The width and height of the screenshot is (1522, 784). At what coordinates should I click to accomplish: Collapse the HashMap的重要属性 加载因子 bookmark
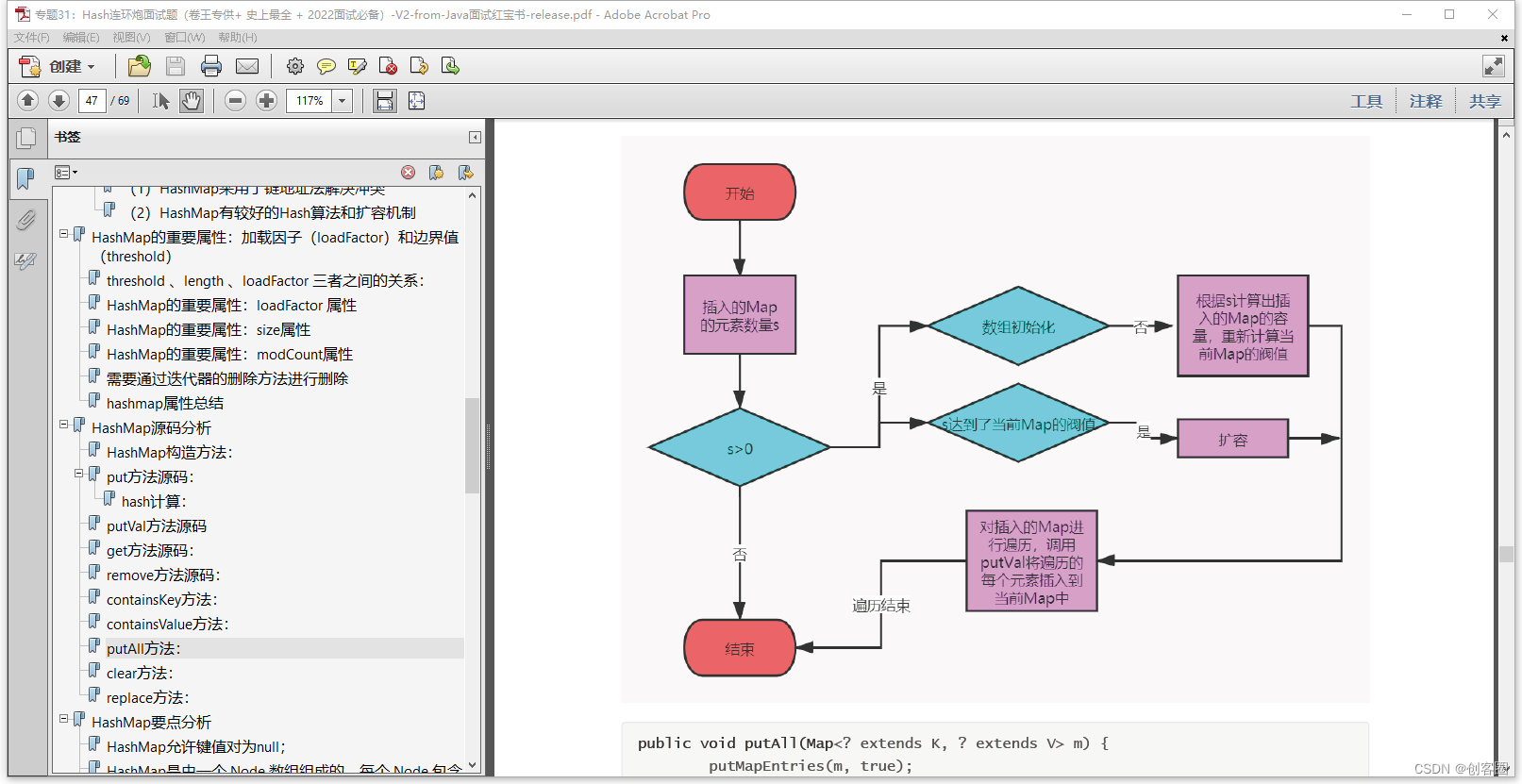64,233
